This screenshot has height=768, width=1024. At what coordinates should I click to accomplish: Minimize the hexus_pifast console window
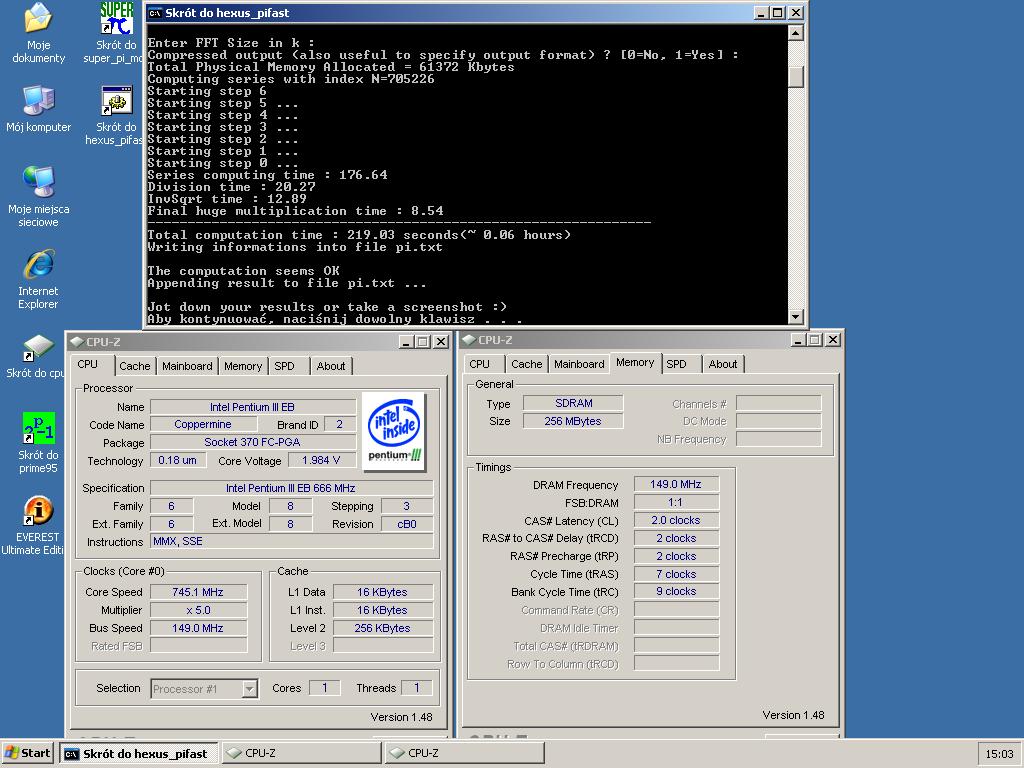[761, 12]
